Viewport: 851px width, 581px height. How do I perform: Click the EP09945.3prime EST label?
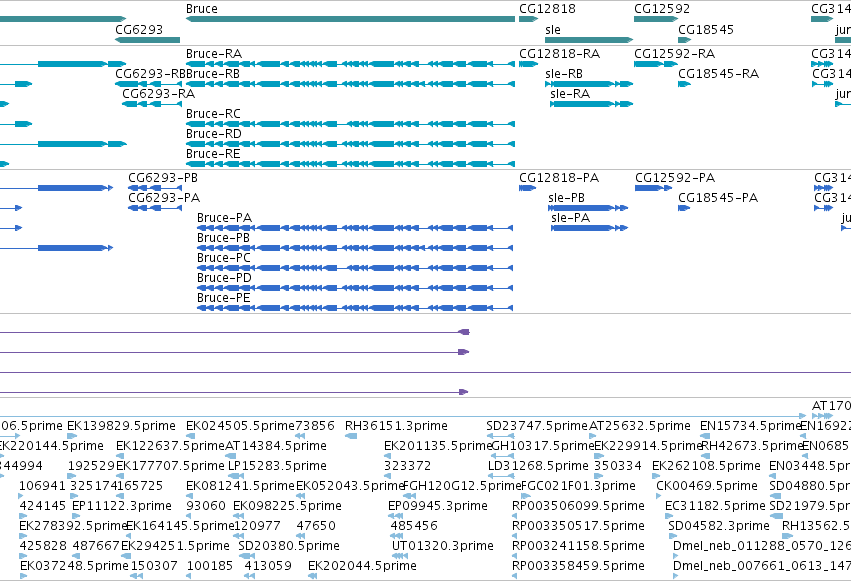(437, 506)
